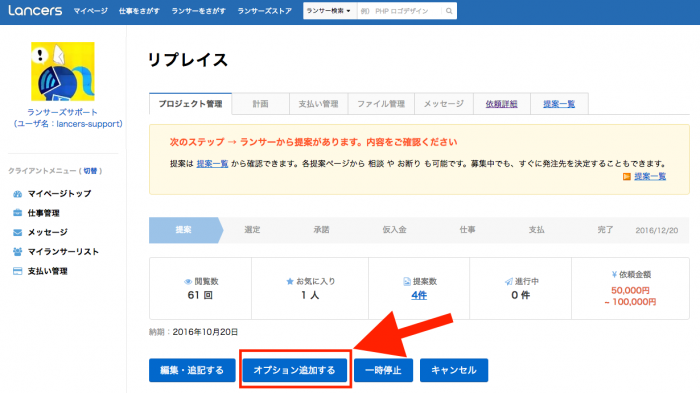Open ランサーズサポート profile link
Viewport: 700px width, 393px height.
[62, 112]
